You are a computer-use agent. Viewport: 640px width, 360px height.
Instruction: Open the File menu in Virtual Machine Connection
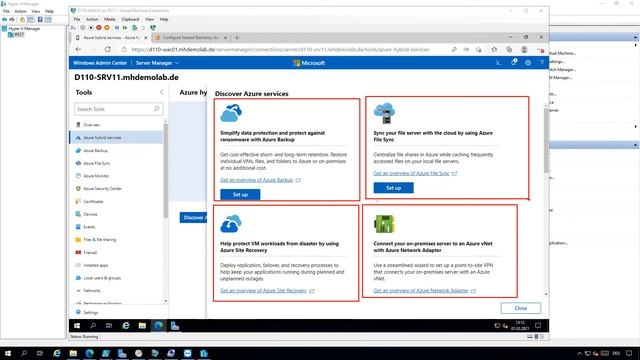point(77,19)
